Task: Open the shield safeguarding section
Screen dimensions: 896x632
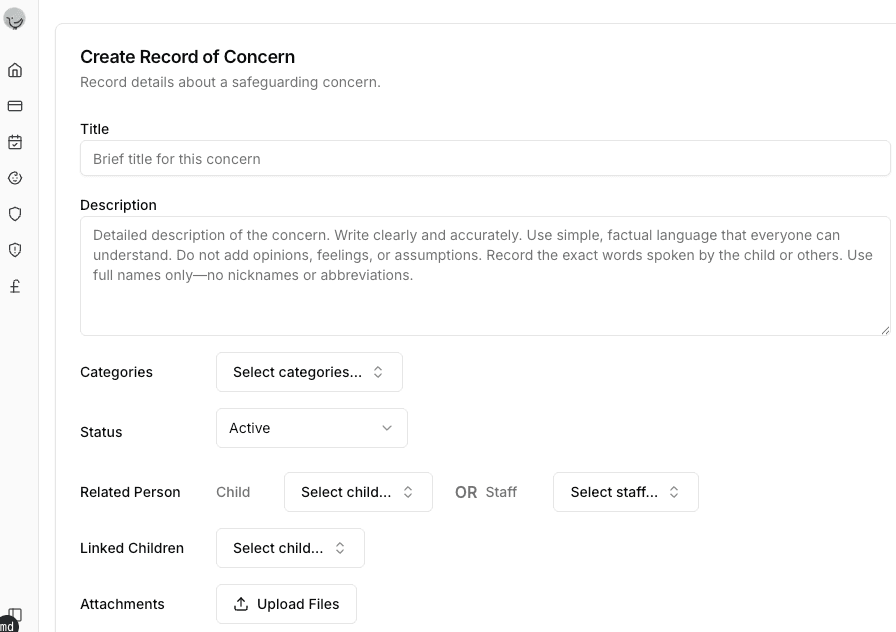Action: (15, 214)
